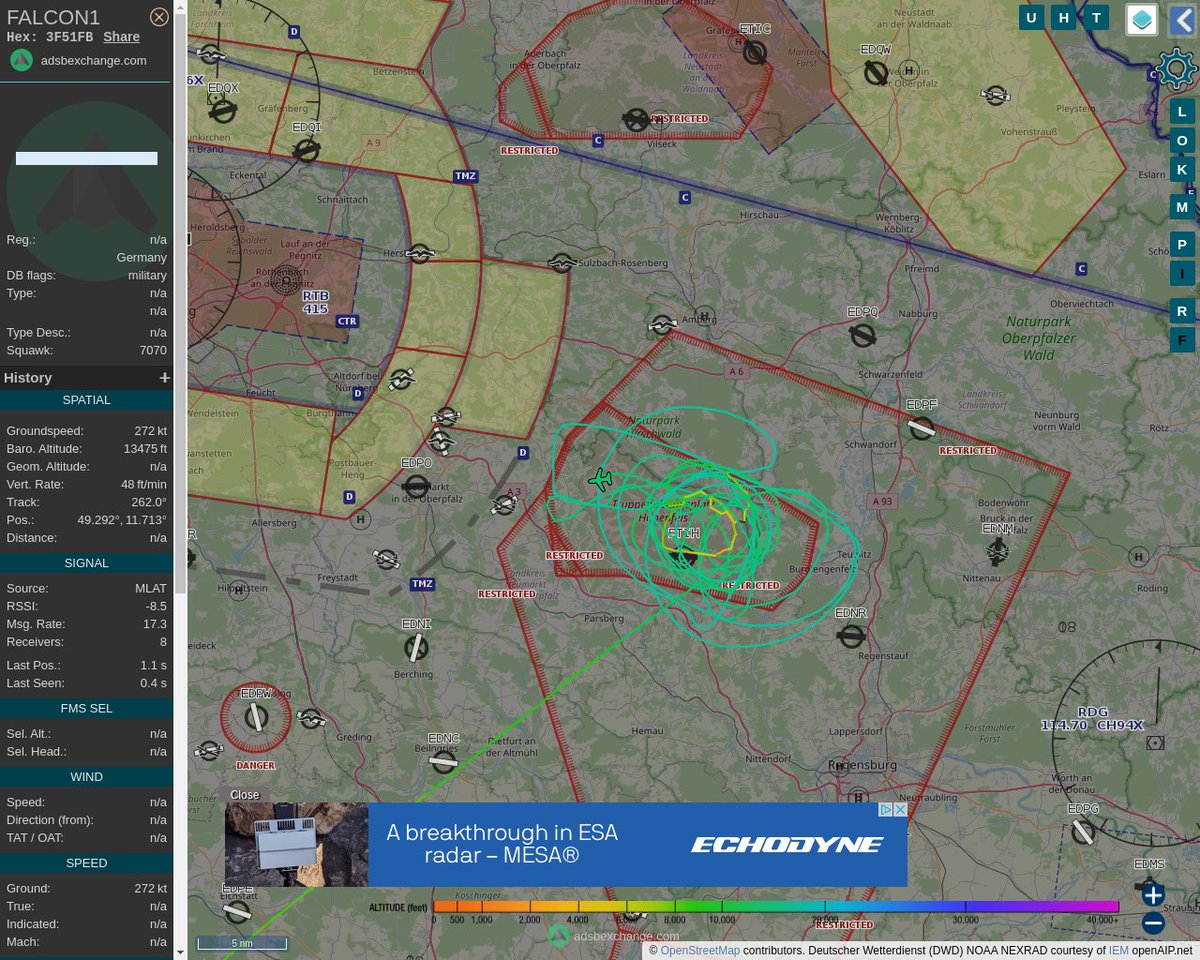Open the map layers selector icon
The height and width of the screenshot is (960, 1200).
pos(1141,19)
